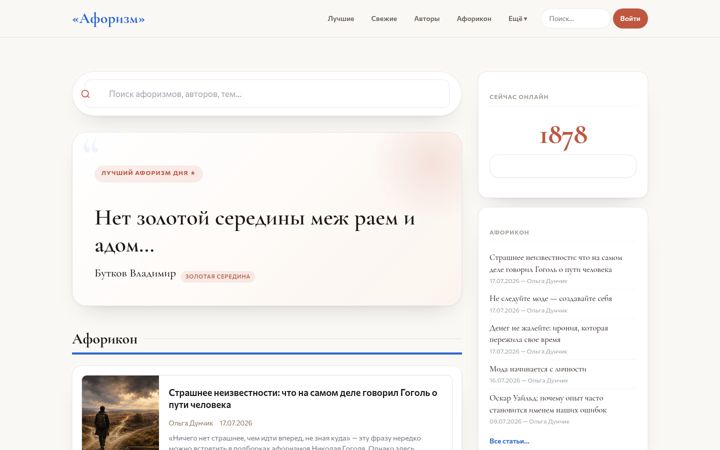Click the date line under Мода начинается с личности
This screenshot has height=450, width=720.
click(529, 381)
